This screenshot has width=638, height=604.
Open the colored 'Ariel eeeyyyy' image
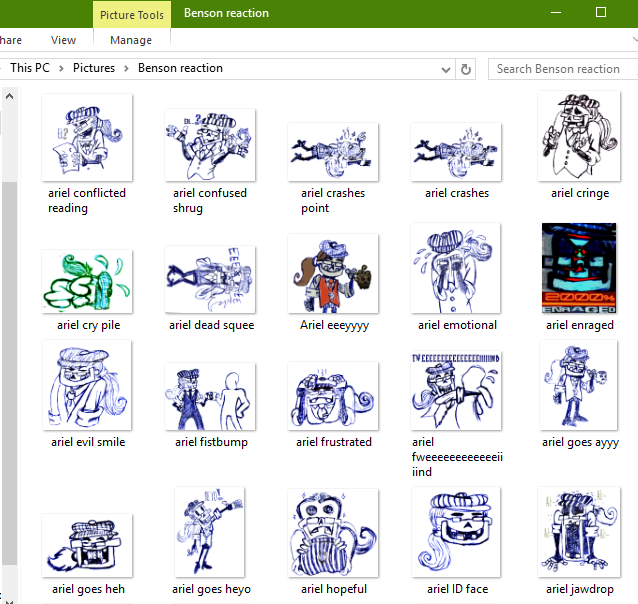point(332,274)
